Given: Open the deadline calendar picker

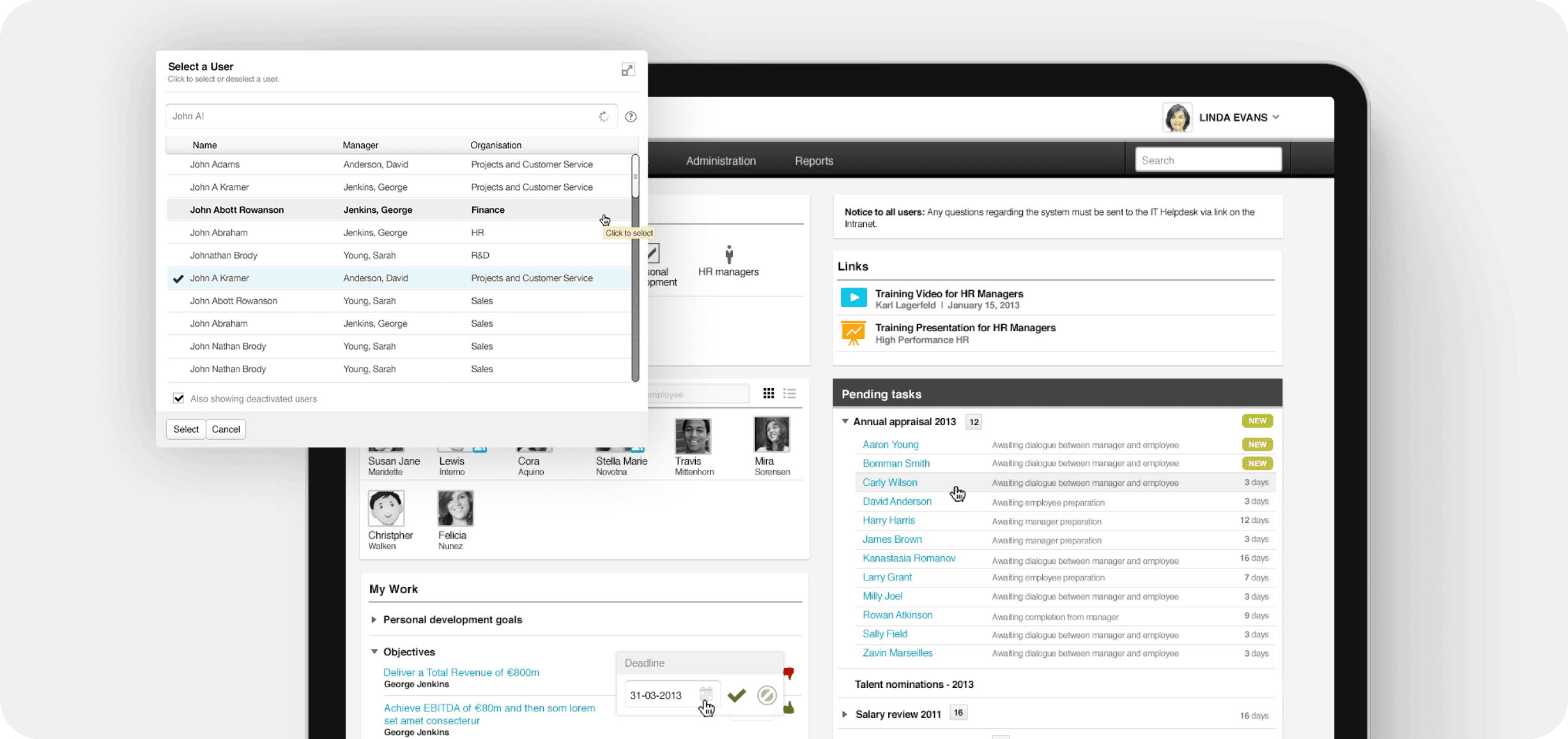Looking at the screenshot, I should pyautogui.click(x=705, y=694).
